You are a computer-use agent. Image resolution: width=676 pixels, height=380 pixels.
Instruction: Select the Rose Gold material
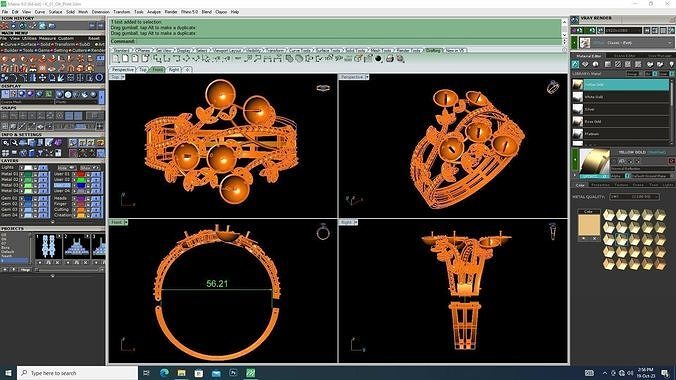click(x=621, y=122)
